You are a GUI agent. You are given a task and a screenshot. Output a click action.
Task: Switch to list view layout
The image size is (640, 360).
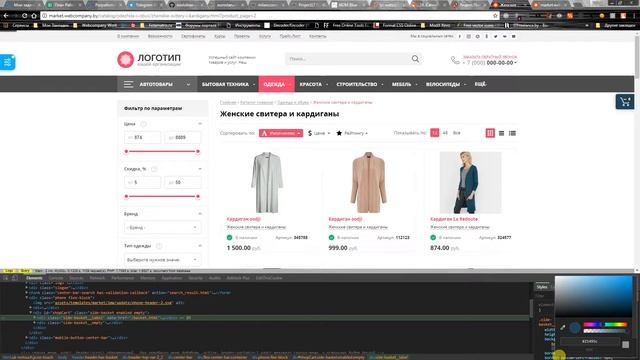501,133
